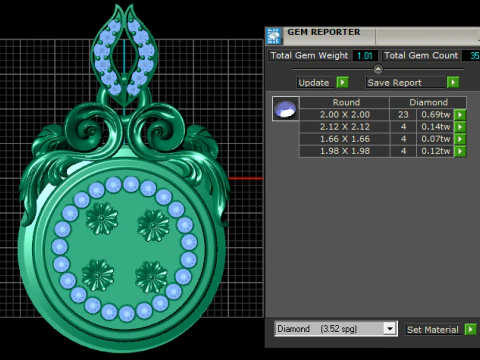Open the Diamond material dropdown

coord(389,329)
